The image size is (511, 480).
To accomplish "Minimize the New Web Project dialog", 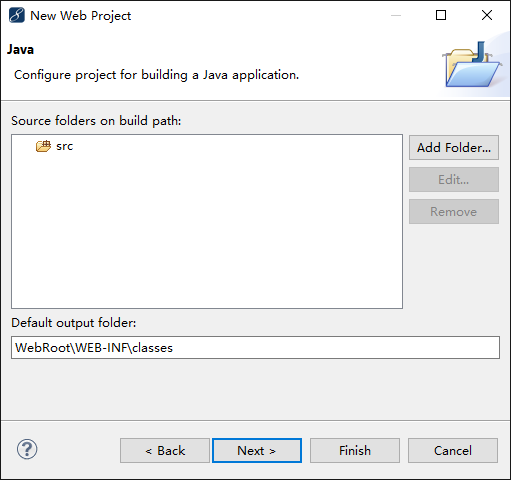I will [396, 15].
